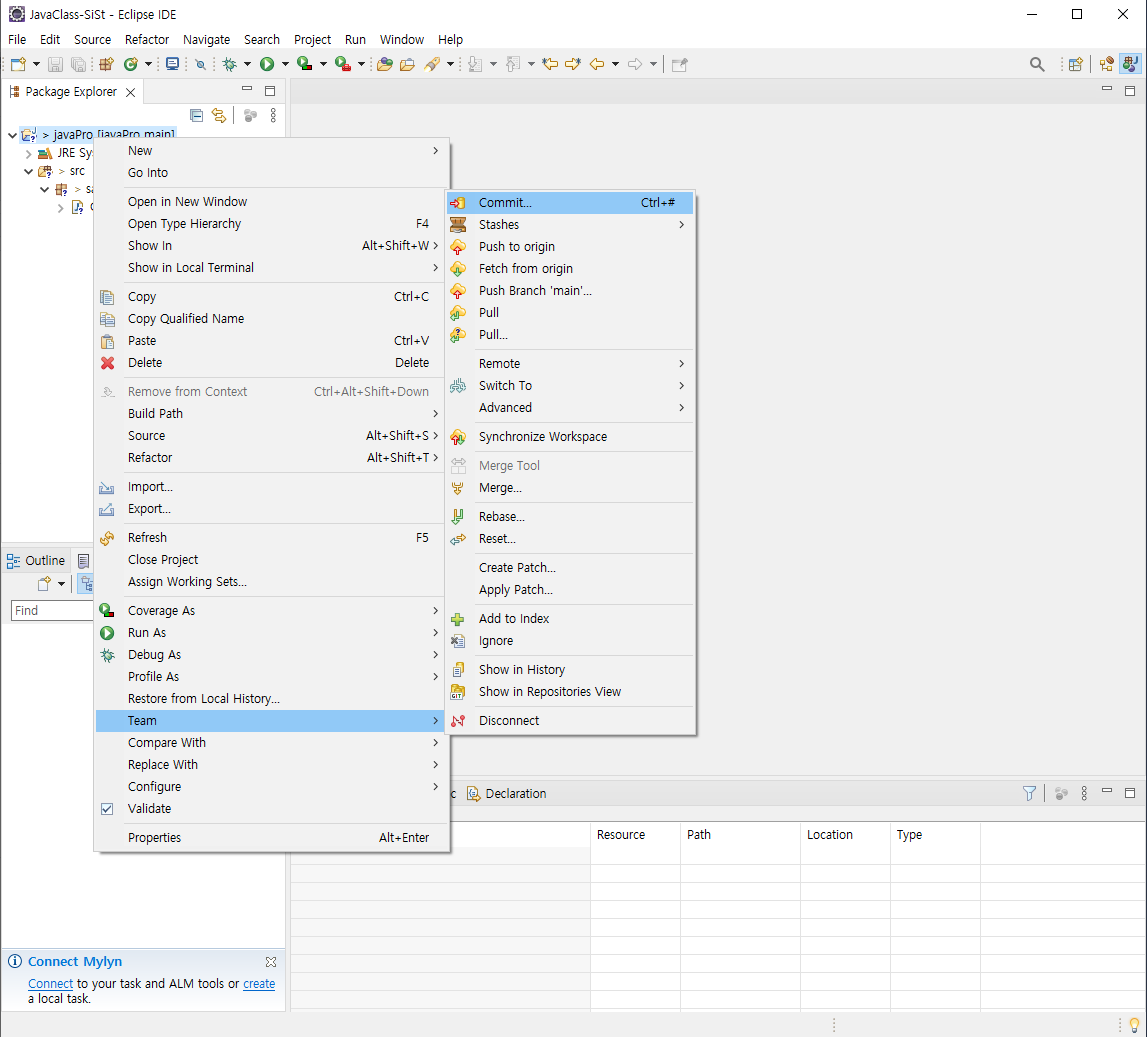This screenshot has height=1037, width=1147.
Task: Select Fetch from origin
Action: click(x=571, y=268)
